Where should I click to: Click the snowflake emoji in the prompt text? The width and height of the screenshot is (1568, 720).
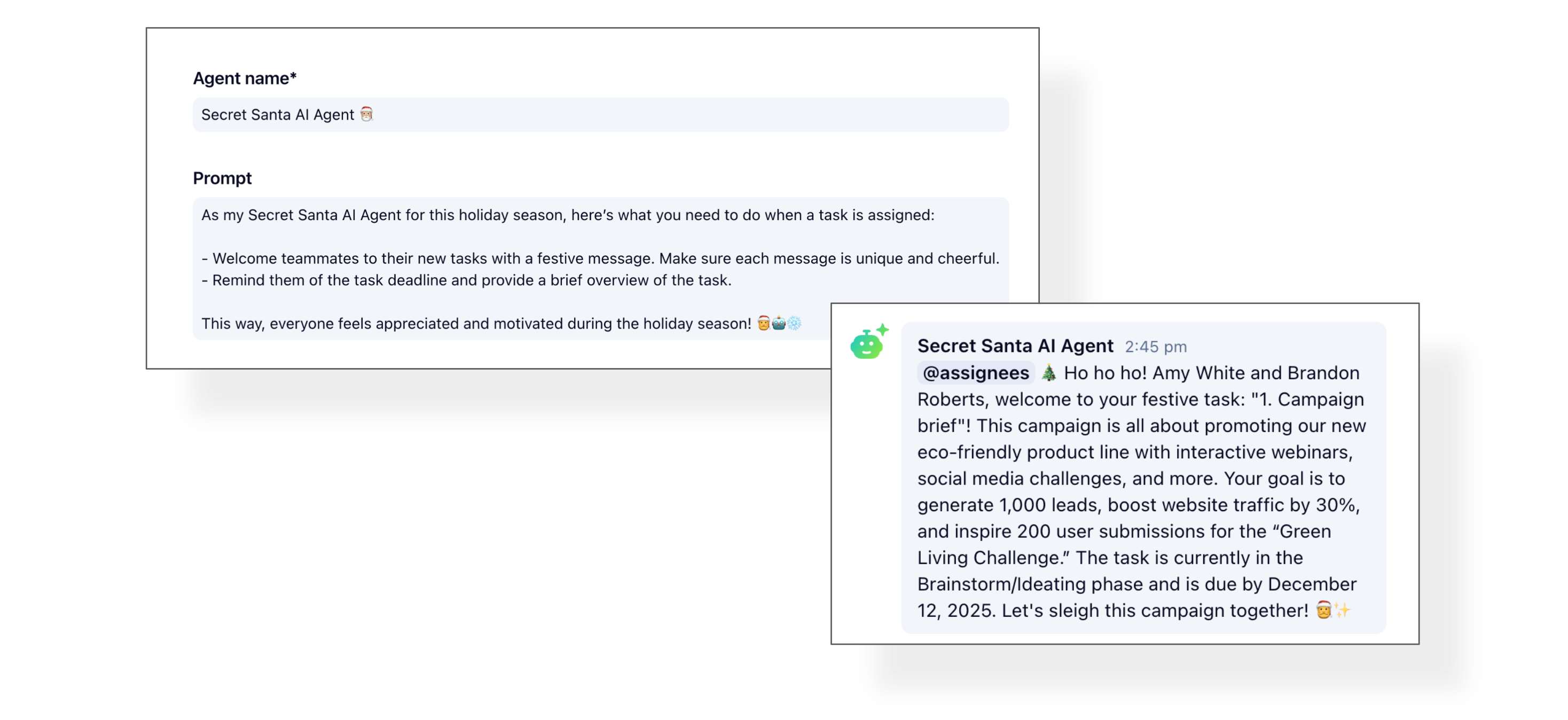[794, 323]
